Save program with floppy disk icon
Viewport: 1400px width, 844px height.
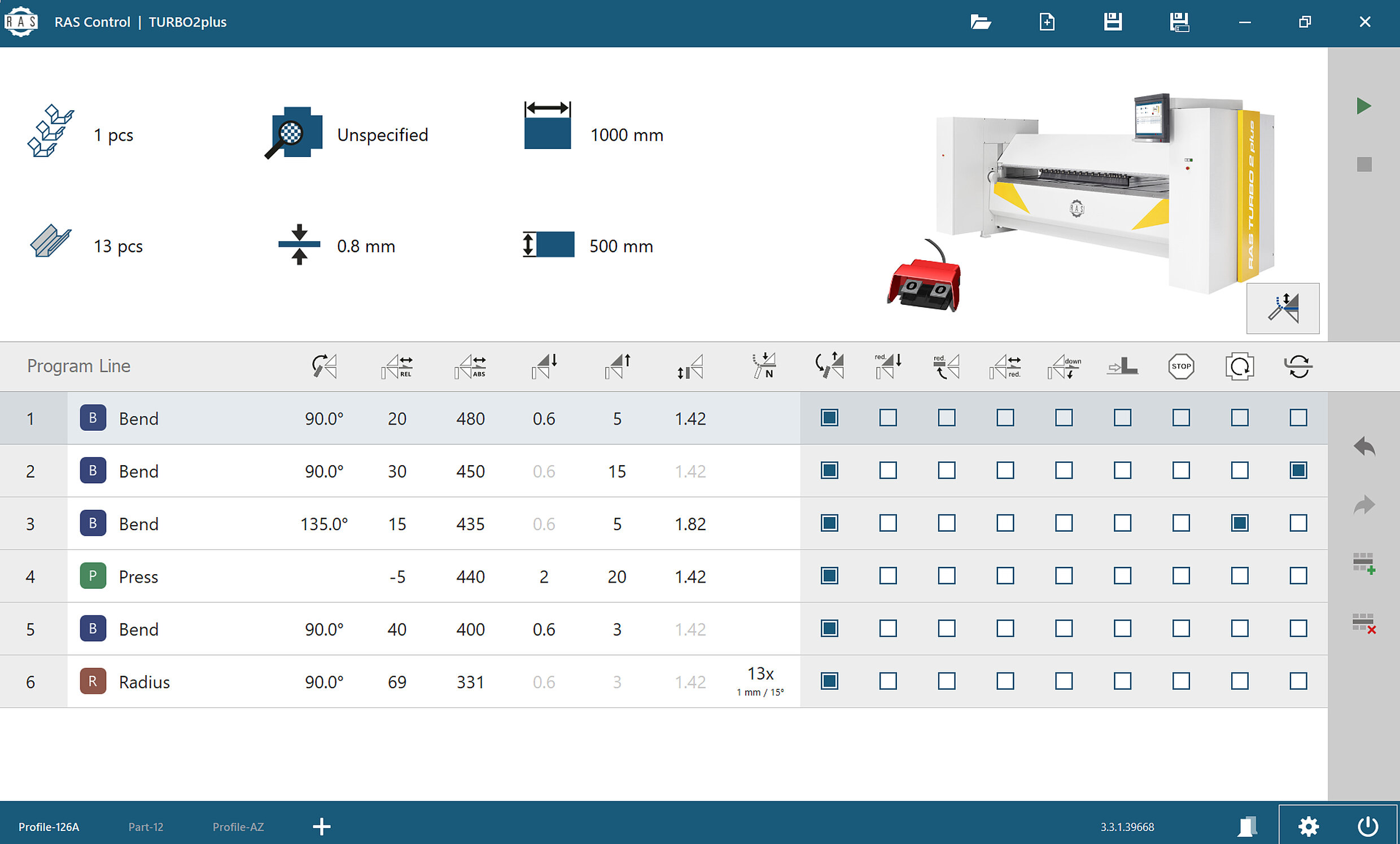[x=1113, y=22]
